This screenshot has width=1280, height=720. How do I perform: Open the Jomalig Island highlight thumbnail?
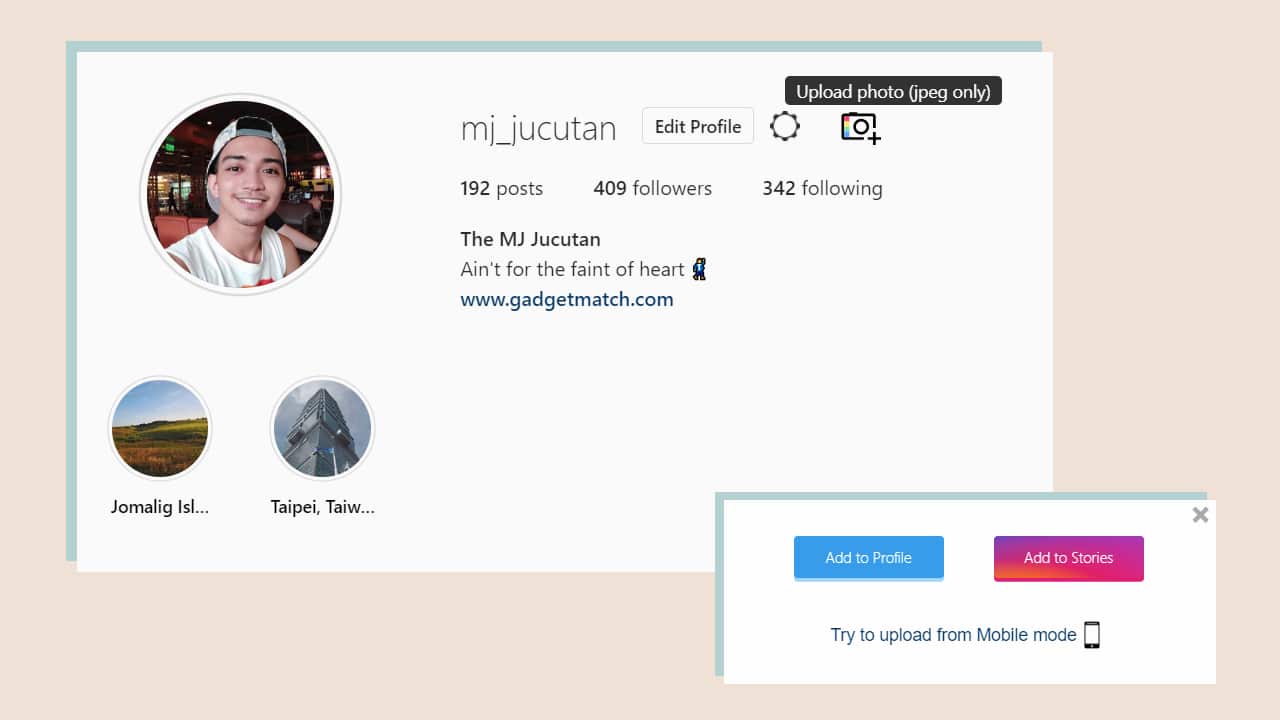[160, 428]
